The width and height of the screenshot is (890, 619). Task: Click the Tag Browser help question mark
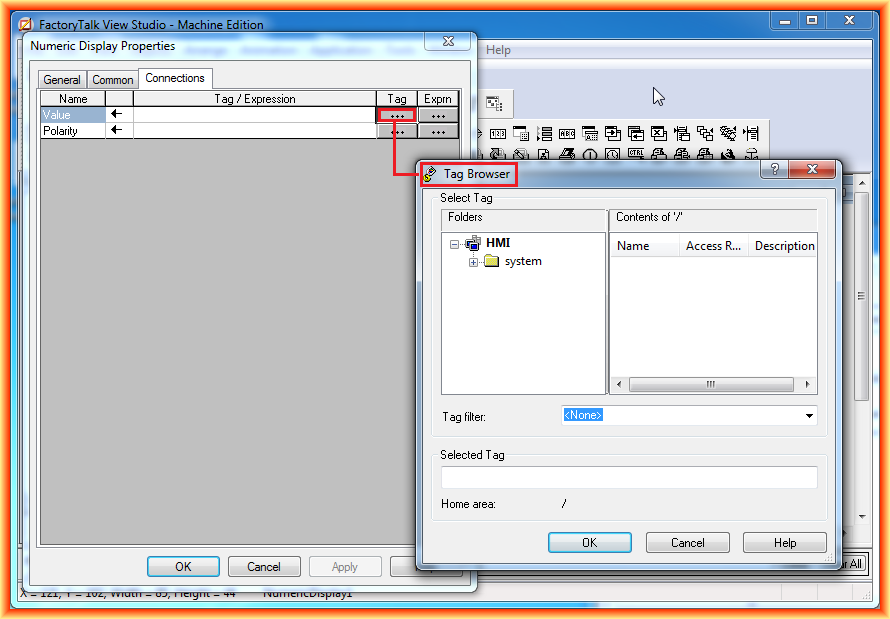click(775, 170)
